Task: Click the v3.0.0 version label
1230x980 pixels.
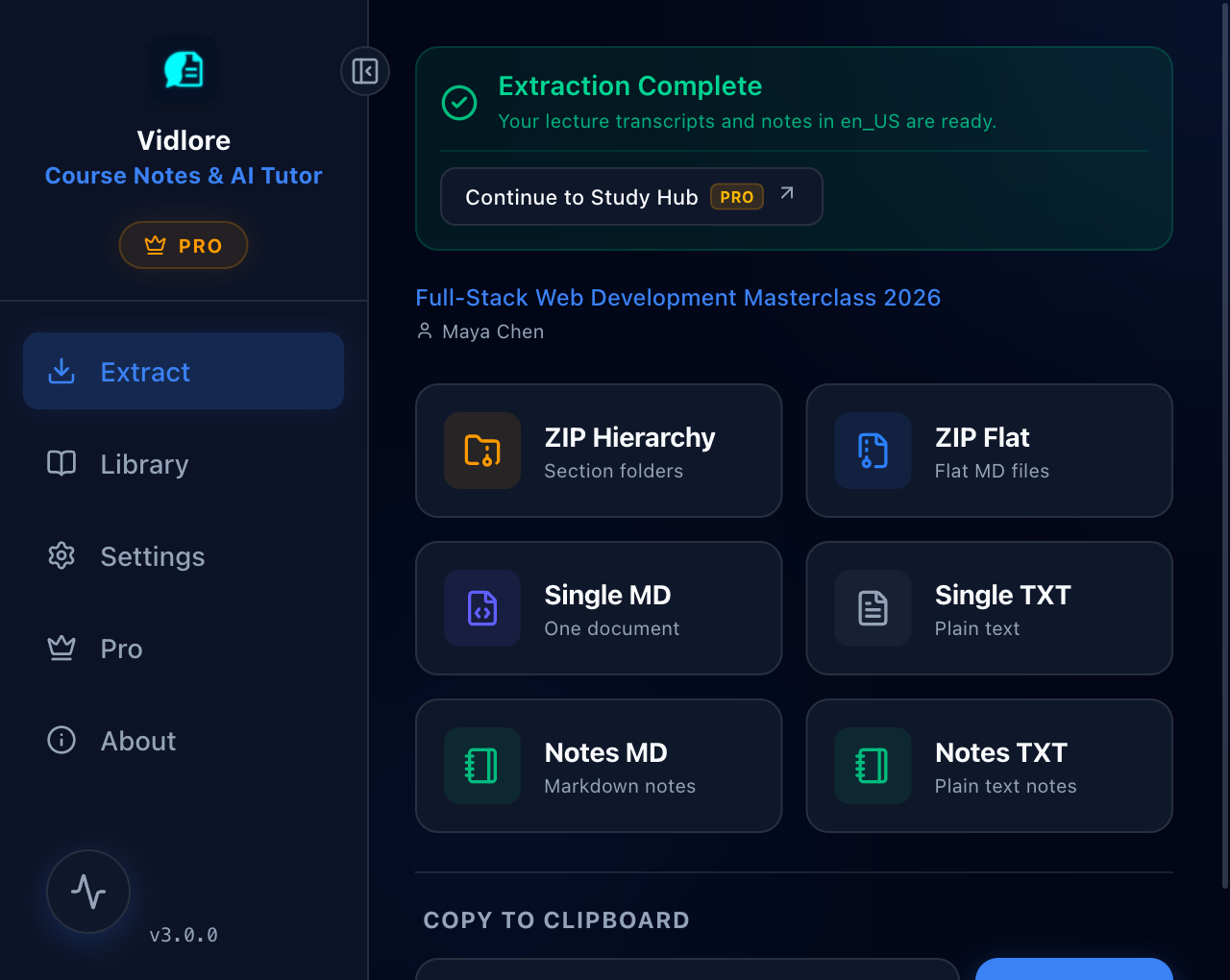Action: point(184,935)
